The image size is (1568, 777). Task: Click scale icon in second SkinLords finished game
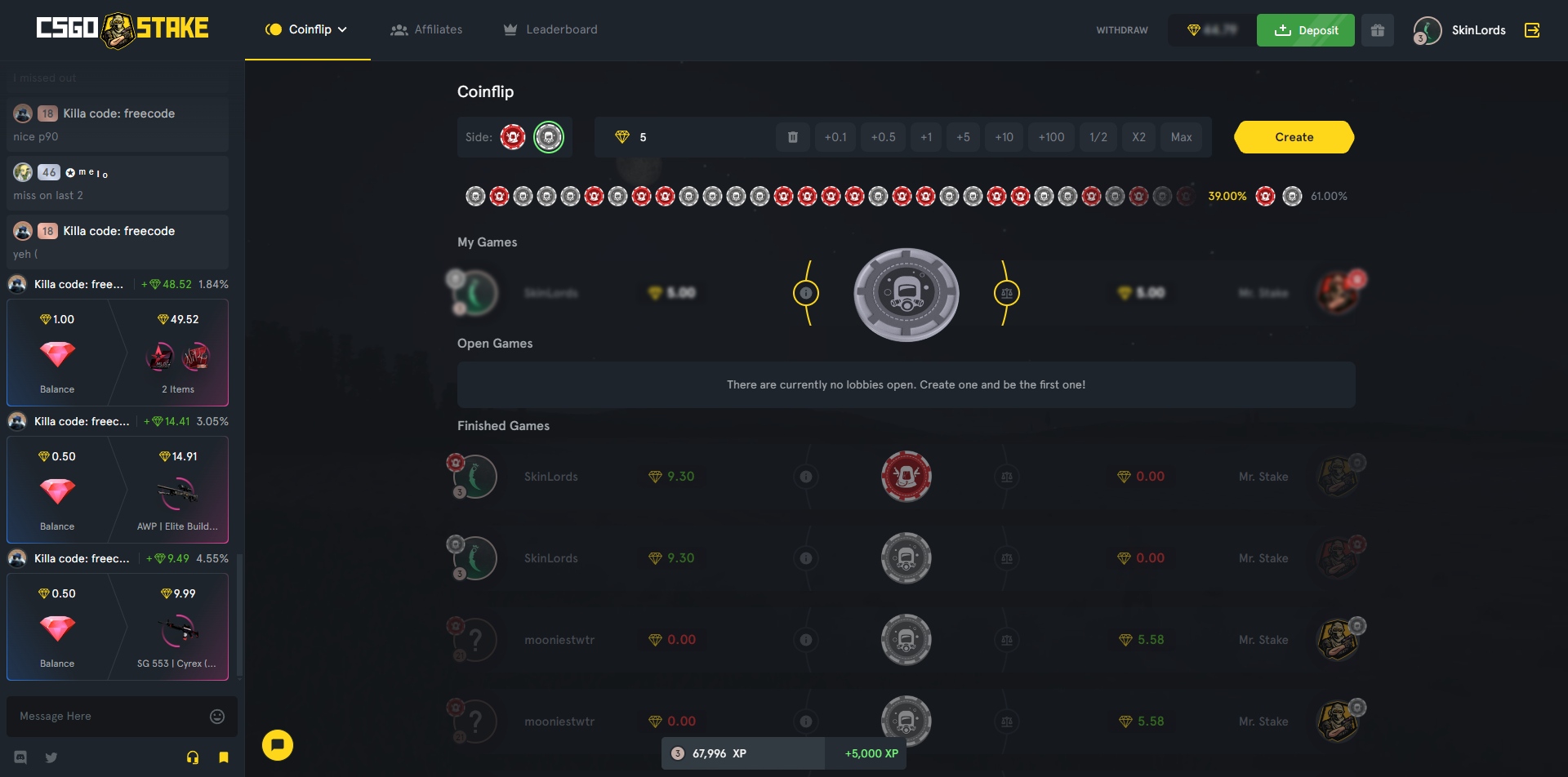[1007, 558]
